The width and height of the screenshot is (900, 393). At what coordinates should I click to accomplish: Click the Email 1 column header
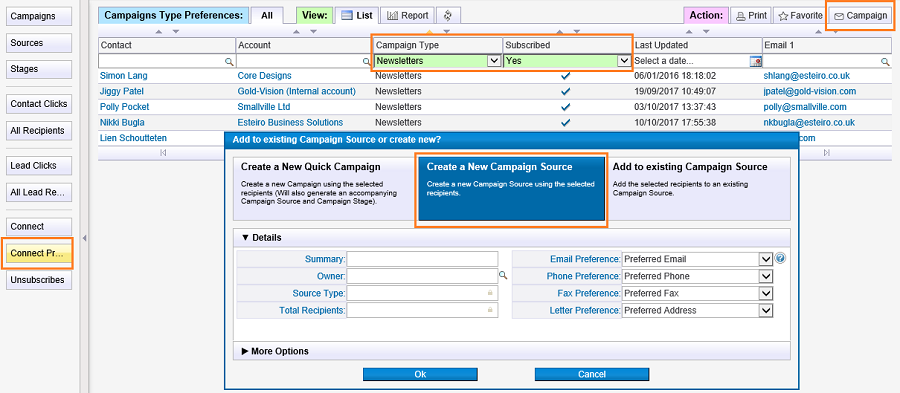point(827,45)
